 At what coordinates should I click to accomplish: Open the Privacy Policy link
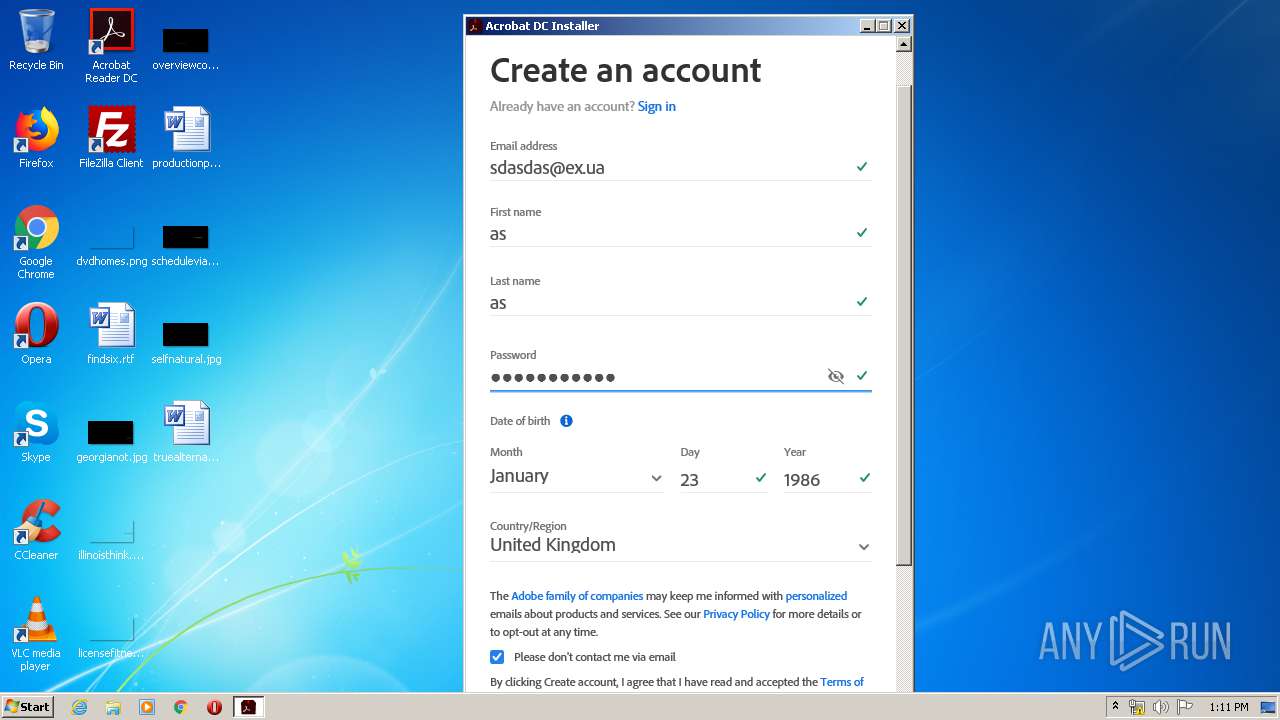coord(736,614)
